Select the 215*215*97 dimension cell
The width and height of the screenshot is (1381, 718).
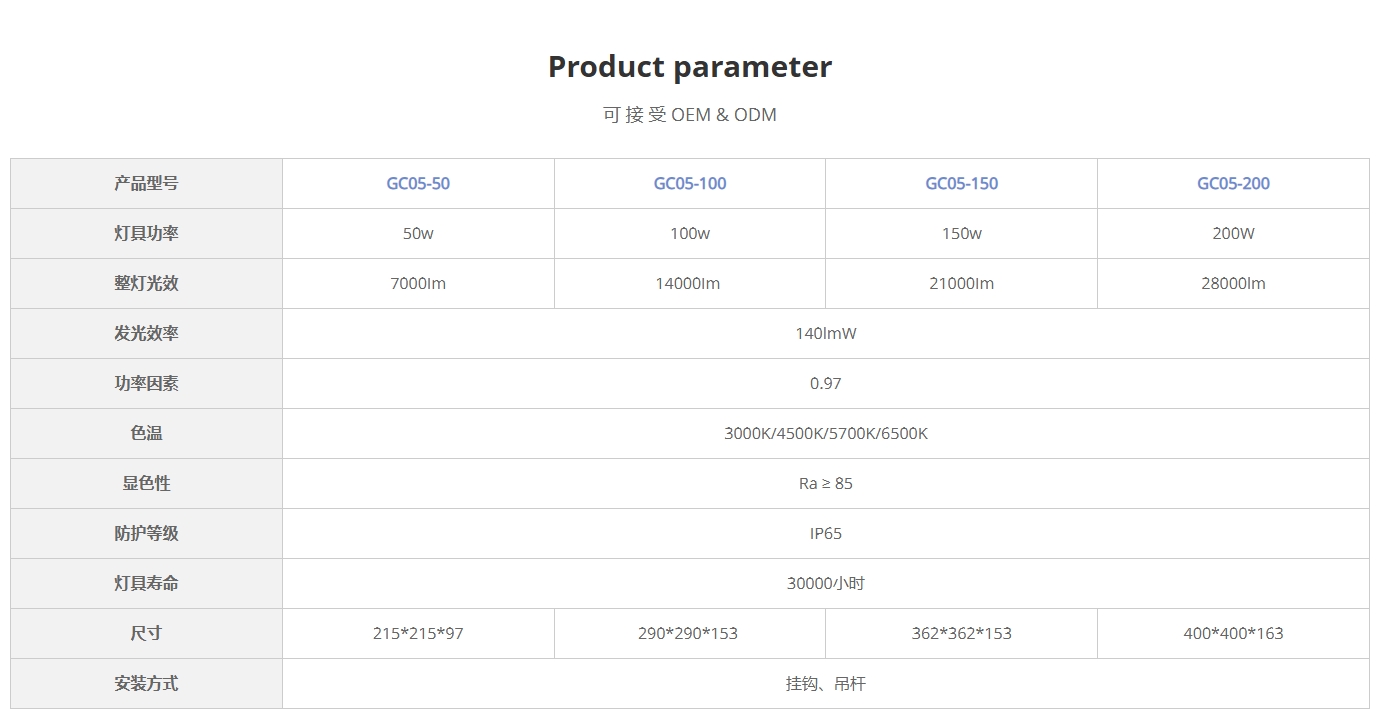(x=418, y=633)
